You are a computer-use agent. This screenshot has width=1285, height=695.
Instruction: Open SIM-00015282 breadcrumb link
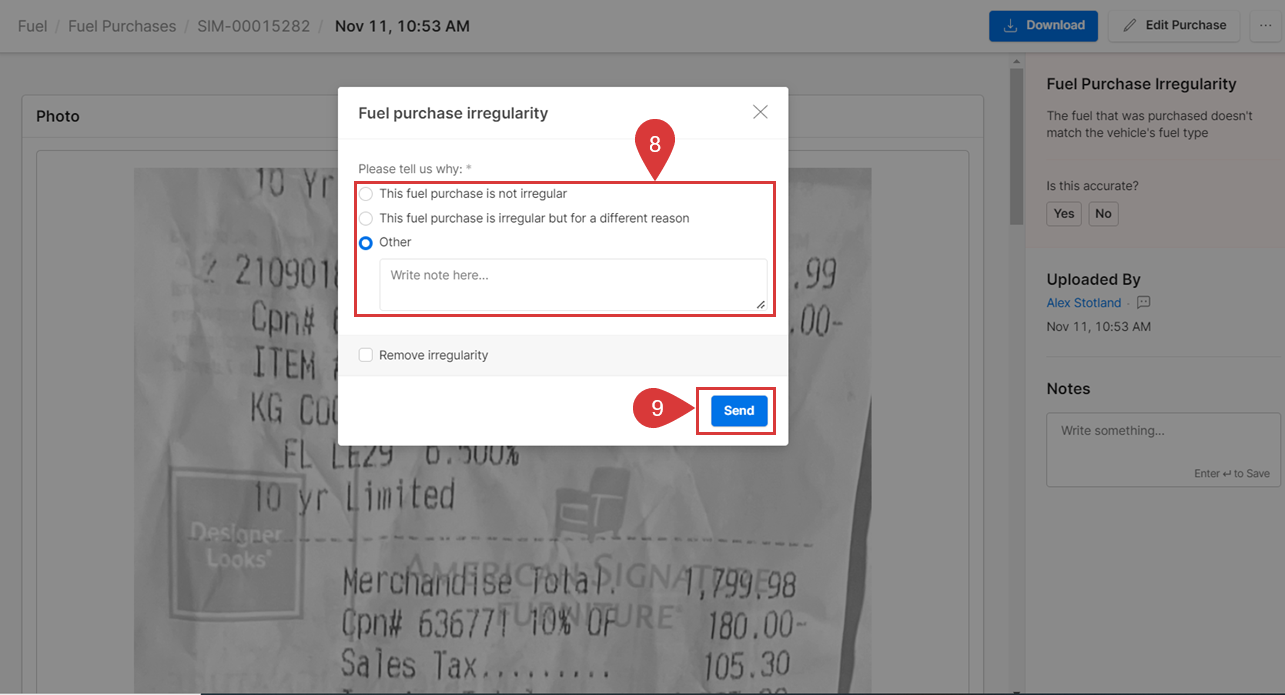254,26
